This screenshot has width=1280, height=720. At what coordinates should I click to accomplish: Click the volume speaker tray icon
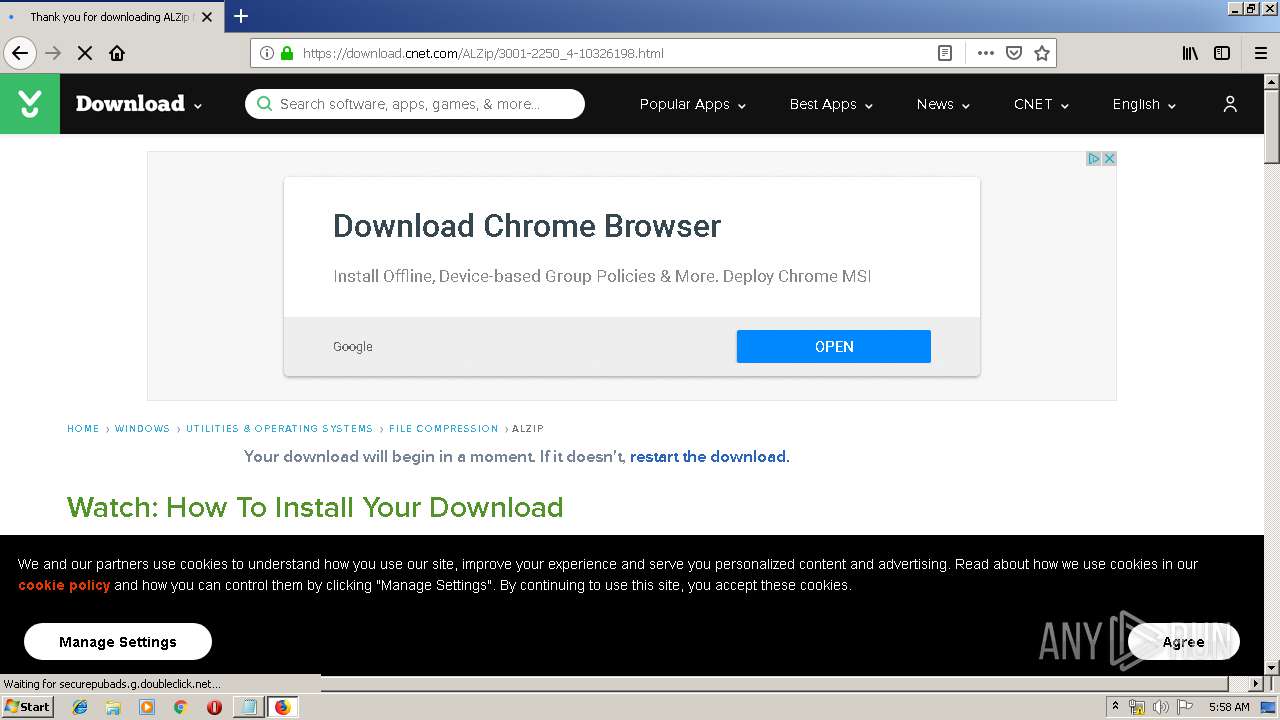pos(1160,707)
